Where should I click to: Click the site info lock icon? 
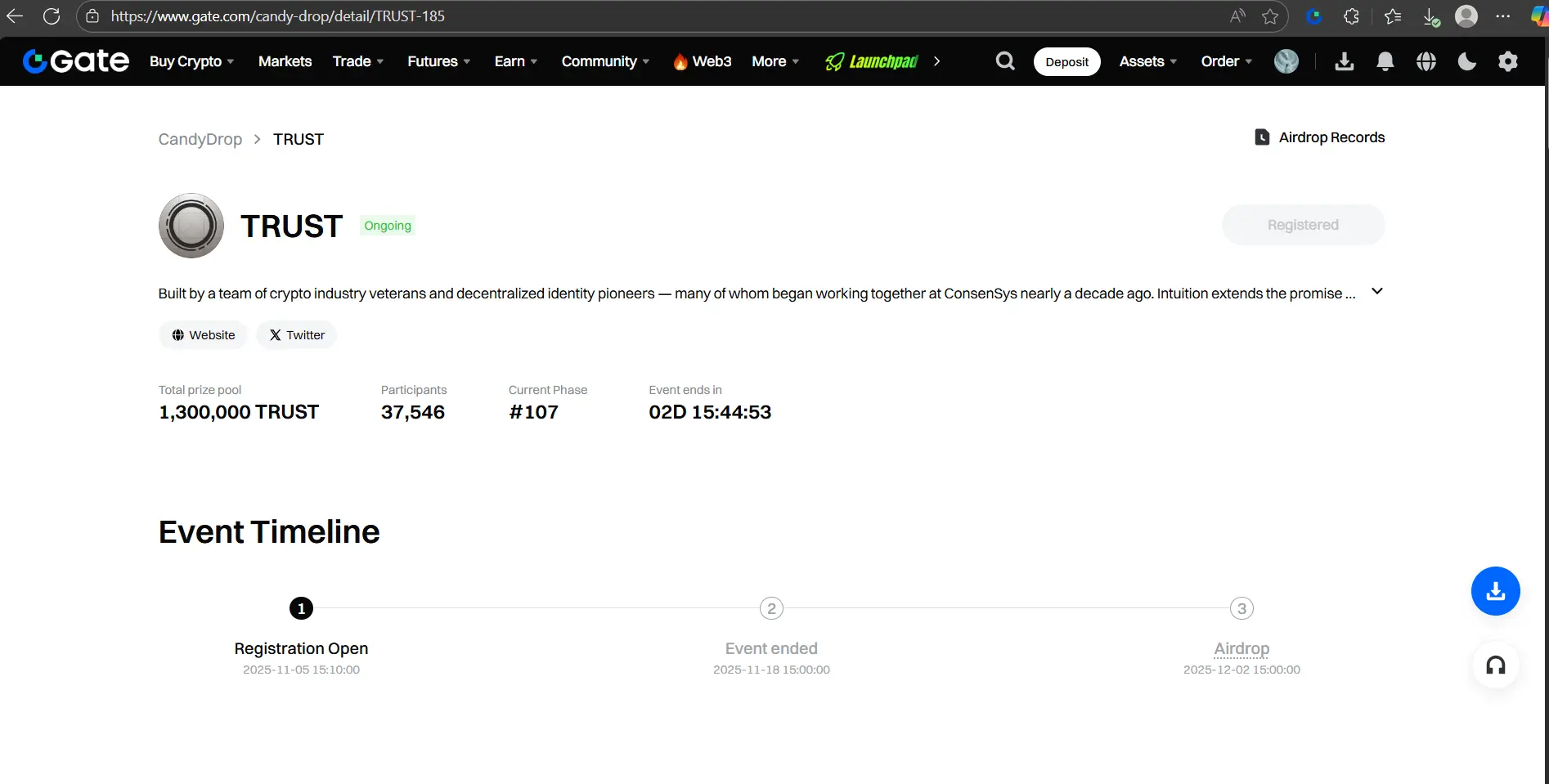[92, 16]
